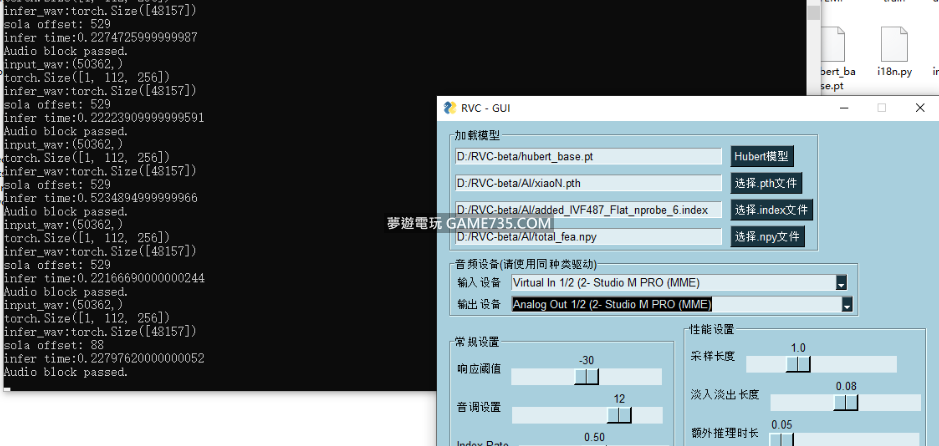Click the 额外推理时长 slider handle at 0.05

[781, 440]
